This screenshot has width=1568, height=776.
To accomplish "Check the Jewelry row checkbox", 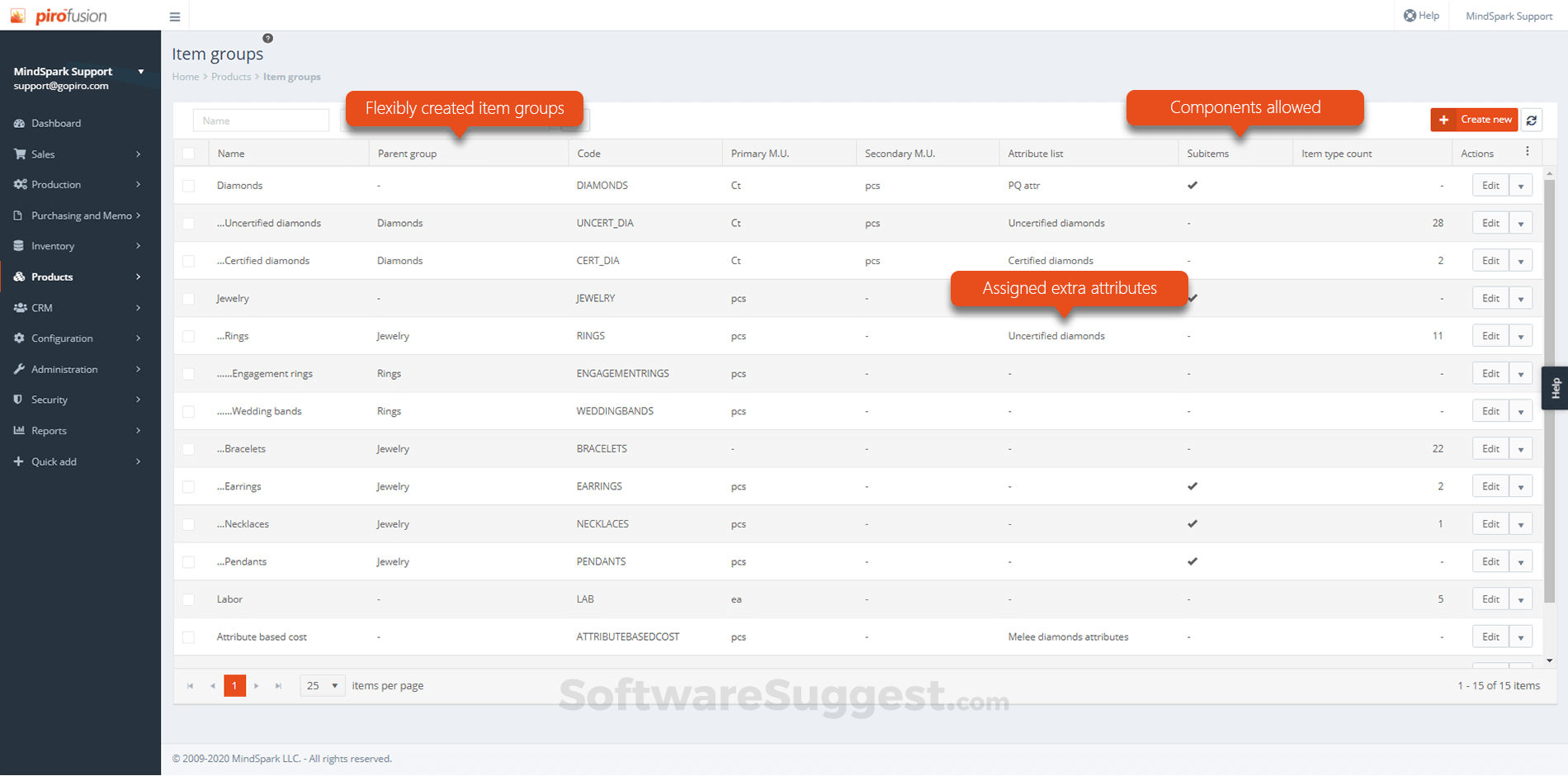I will 189,298.
